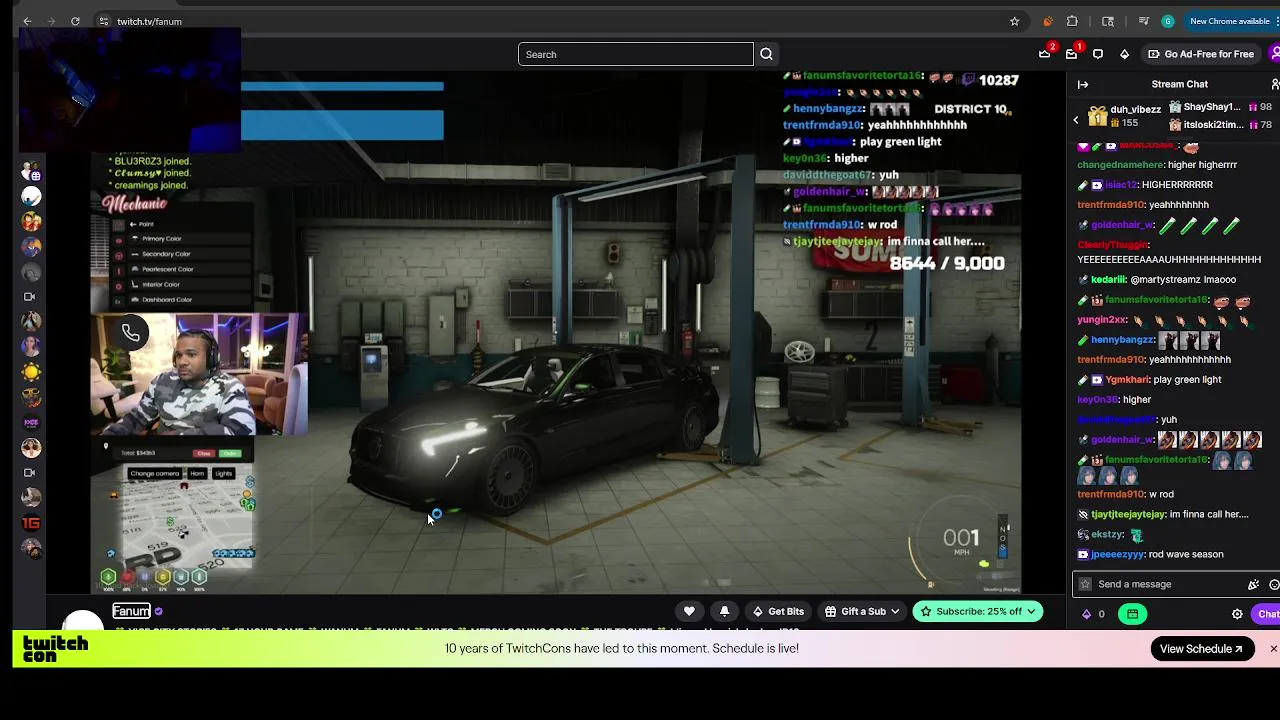Click View Schedule button on banner

click(1201, 649)
